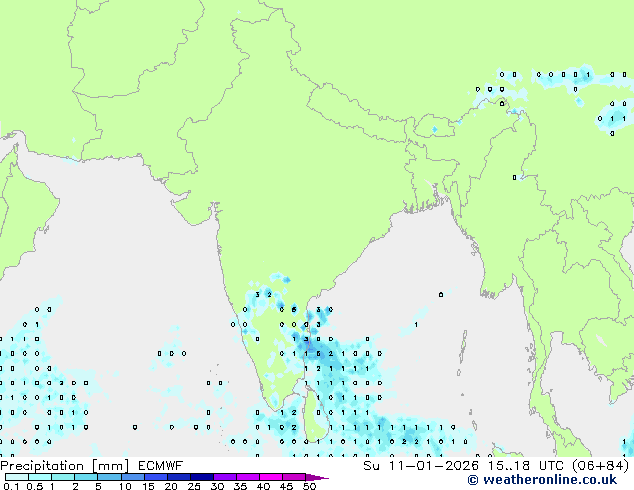Click the 10–15 mm legend swatch
This screenshot has width=634, height=490.
133,477
